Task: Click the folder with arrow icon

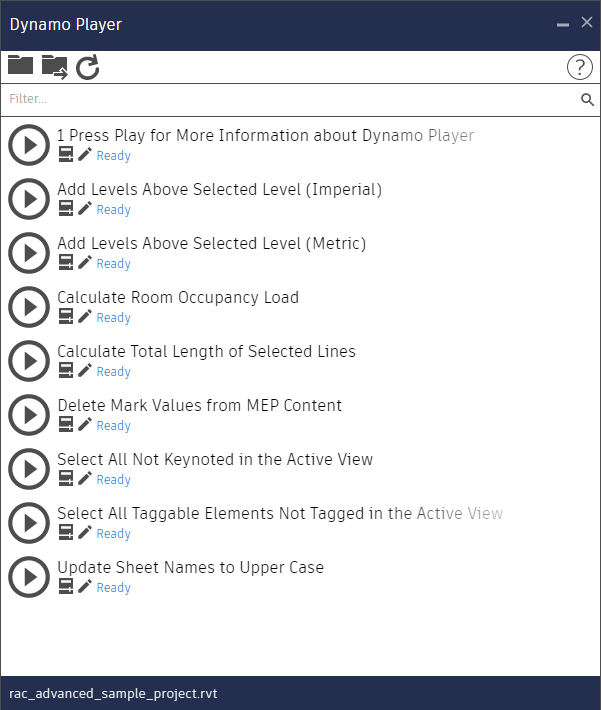Action: pos(54,67)
